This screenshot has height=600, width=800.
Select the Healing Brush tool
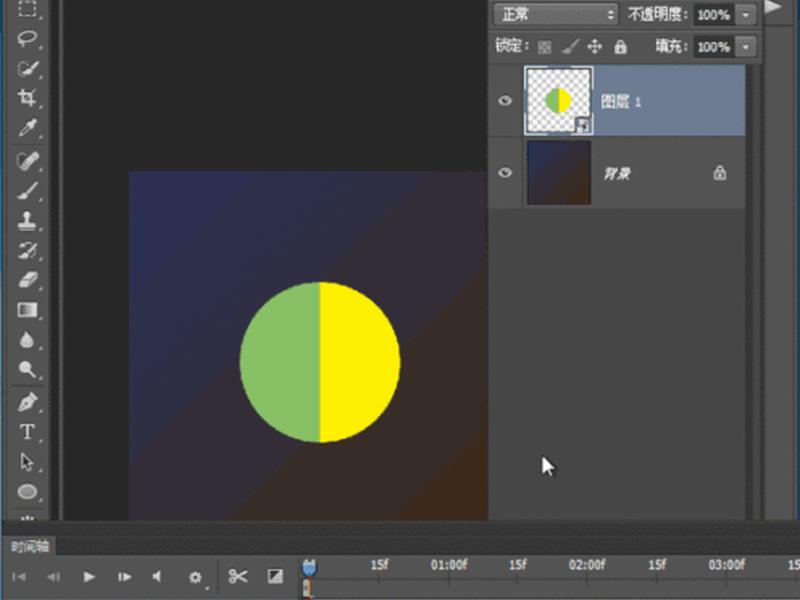27,161
